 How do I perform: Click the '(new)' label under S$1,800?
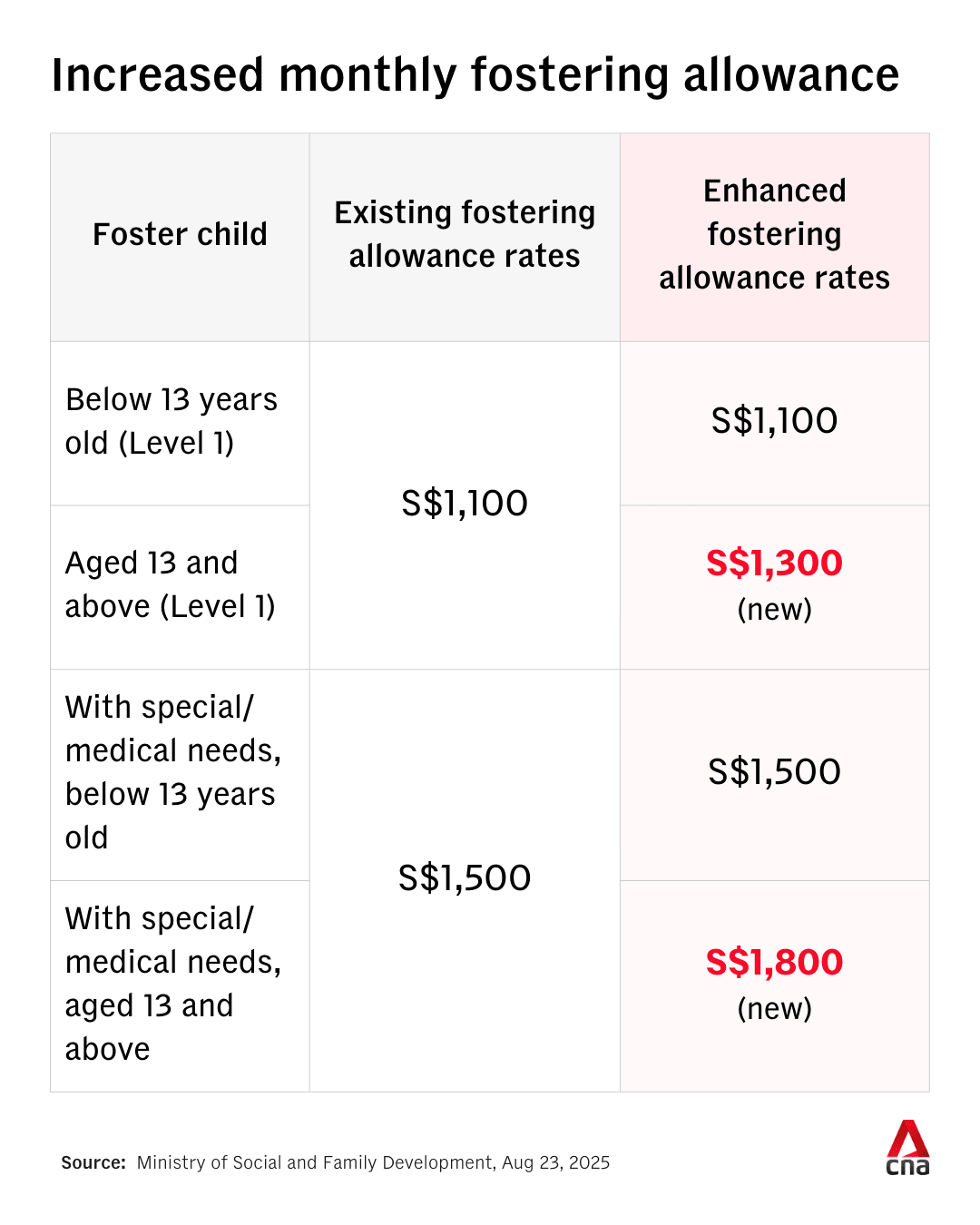774,1009
